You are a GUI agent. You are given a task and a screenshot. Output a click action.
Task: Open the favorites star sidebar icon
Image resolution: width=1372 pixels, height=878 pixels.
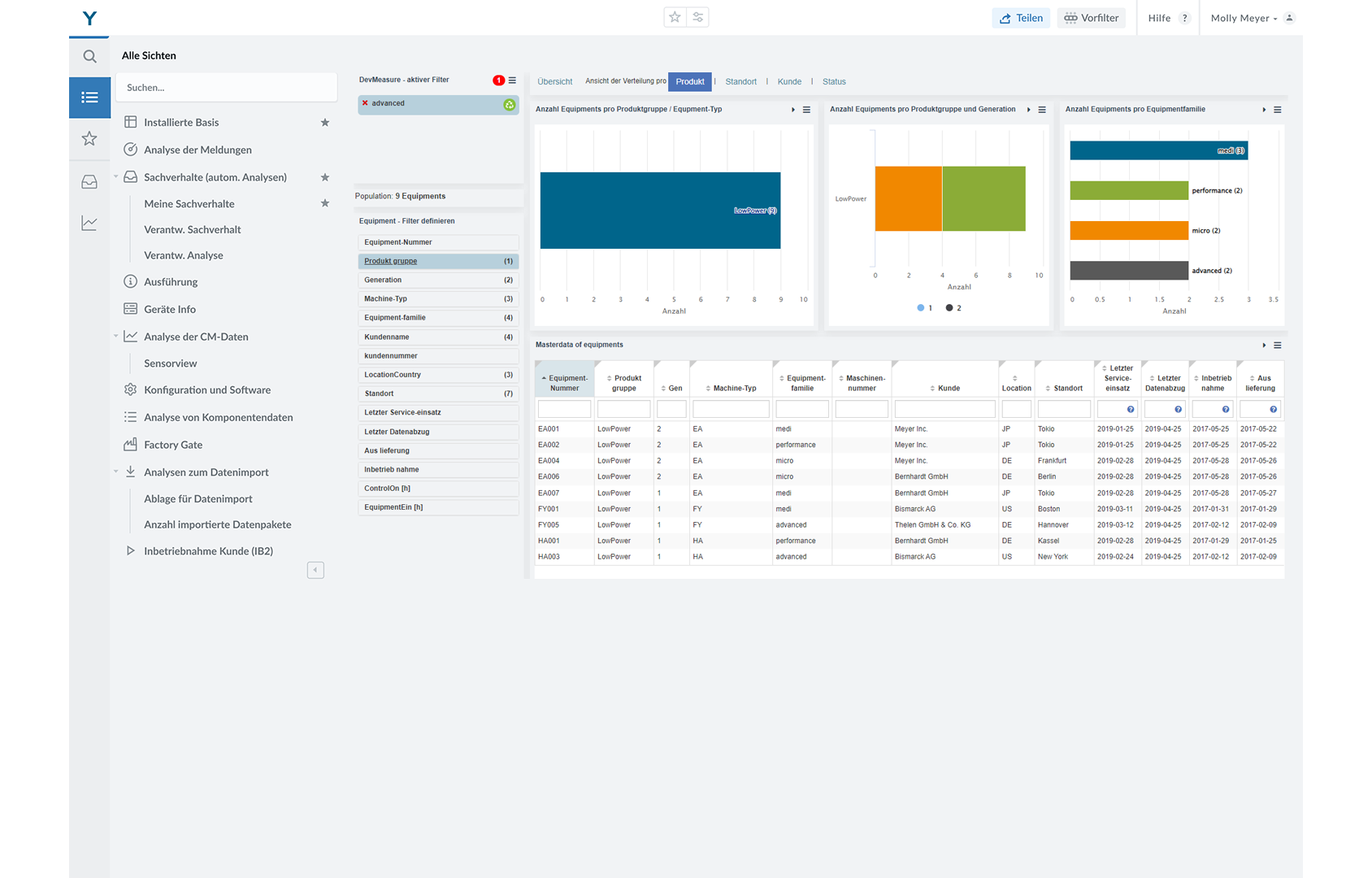click(89, 139)
